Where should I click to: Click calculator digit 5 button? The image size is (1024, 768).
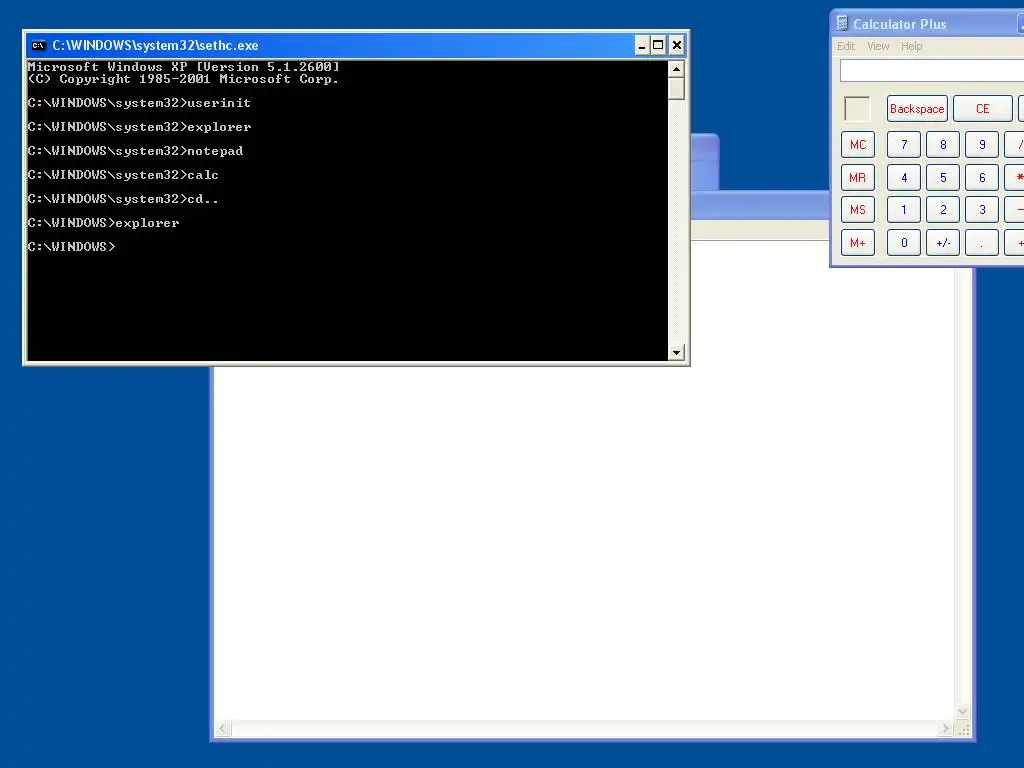(943, 178)
